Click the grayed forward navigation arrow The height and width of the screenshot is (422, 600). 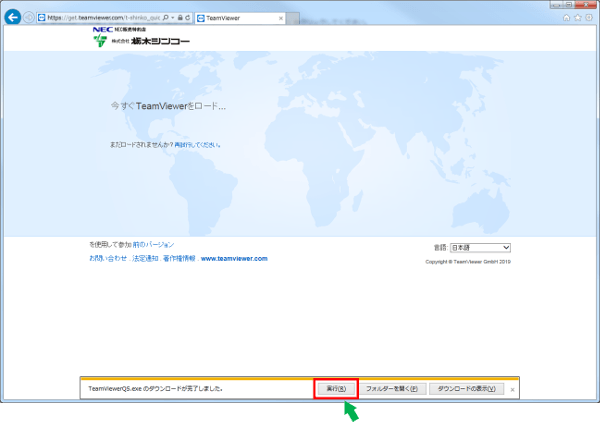(x=28, y=17)
